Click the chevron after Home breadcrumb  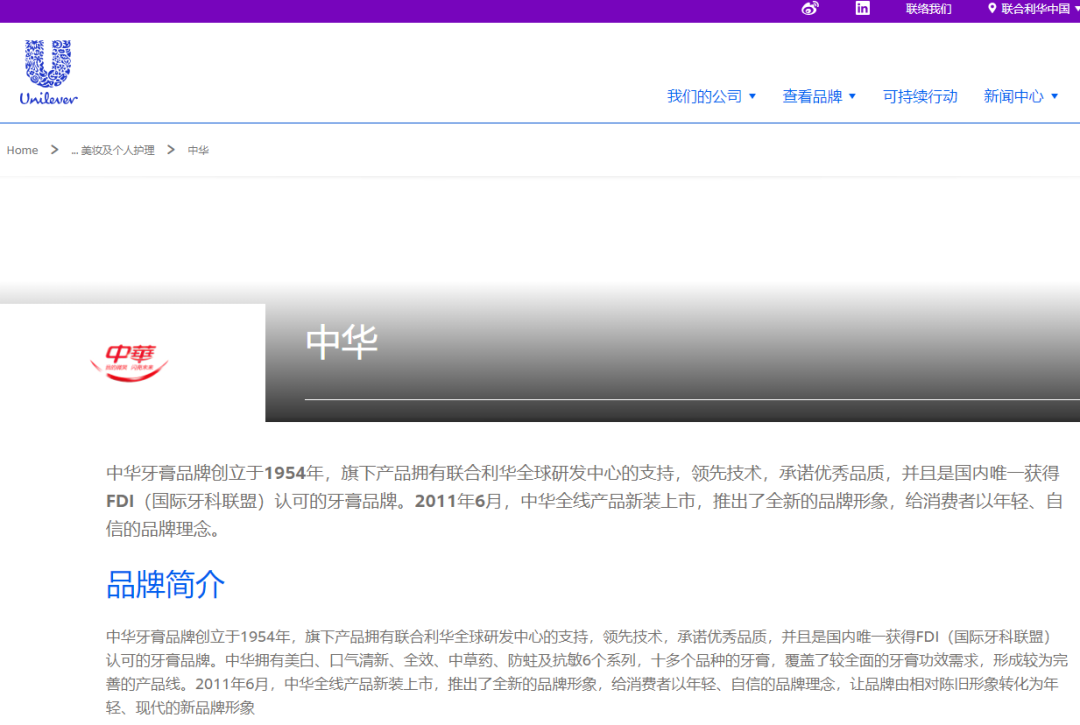click(52, 149)
